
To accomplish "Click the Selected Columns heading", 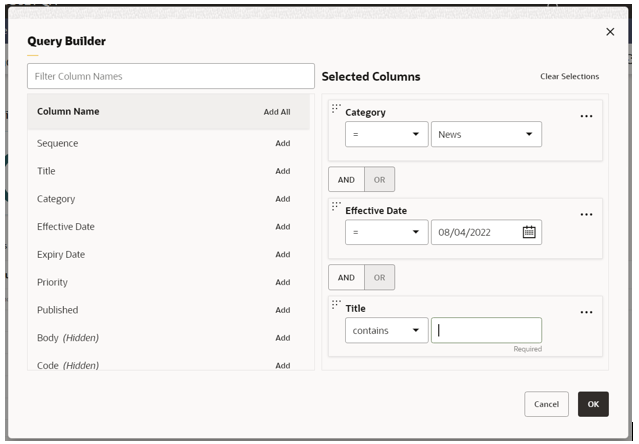I will tap(371, 77).
